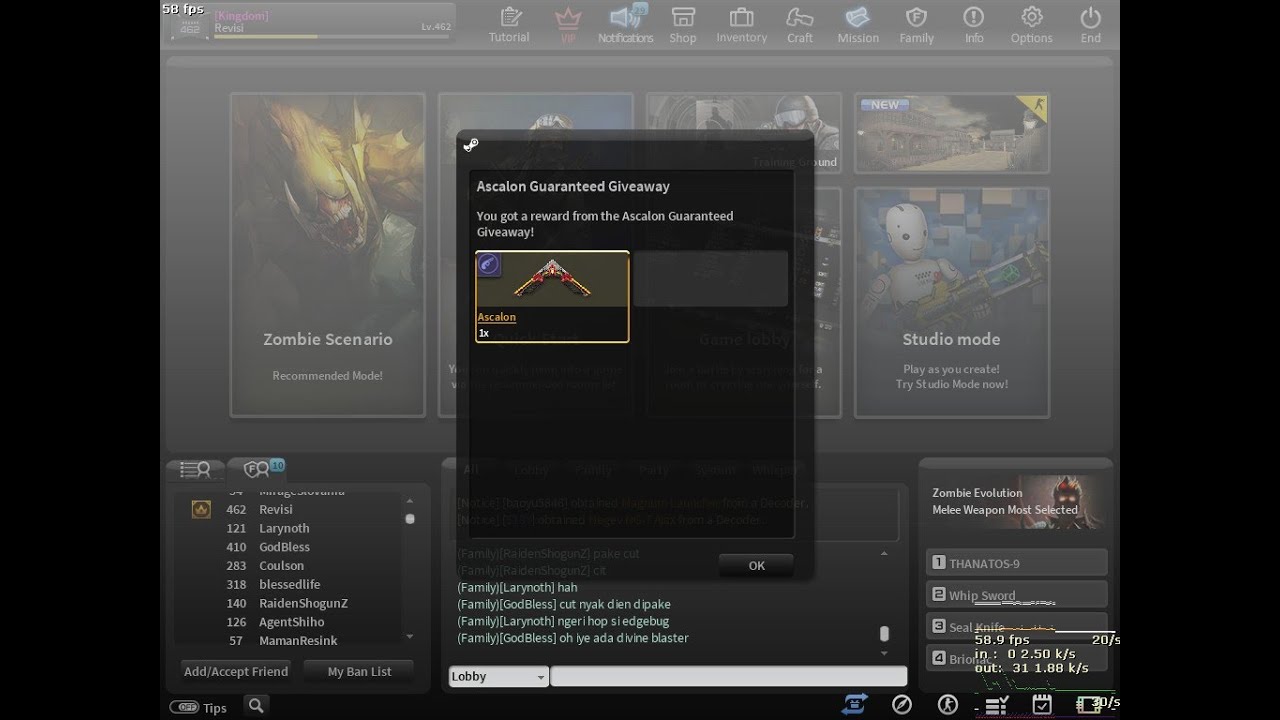The height and width of the screenshot is (720, 1280).
Task: Open the Lobby chat channel dropdown
Action: 498,677
